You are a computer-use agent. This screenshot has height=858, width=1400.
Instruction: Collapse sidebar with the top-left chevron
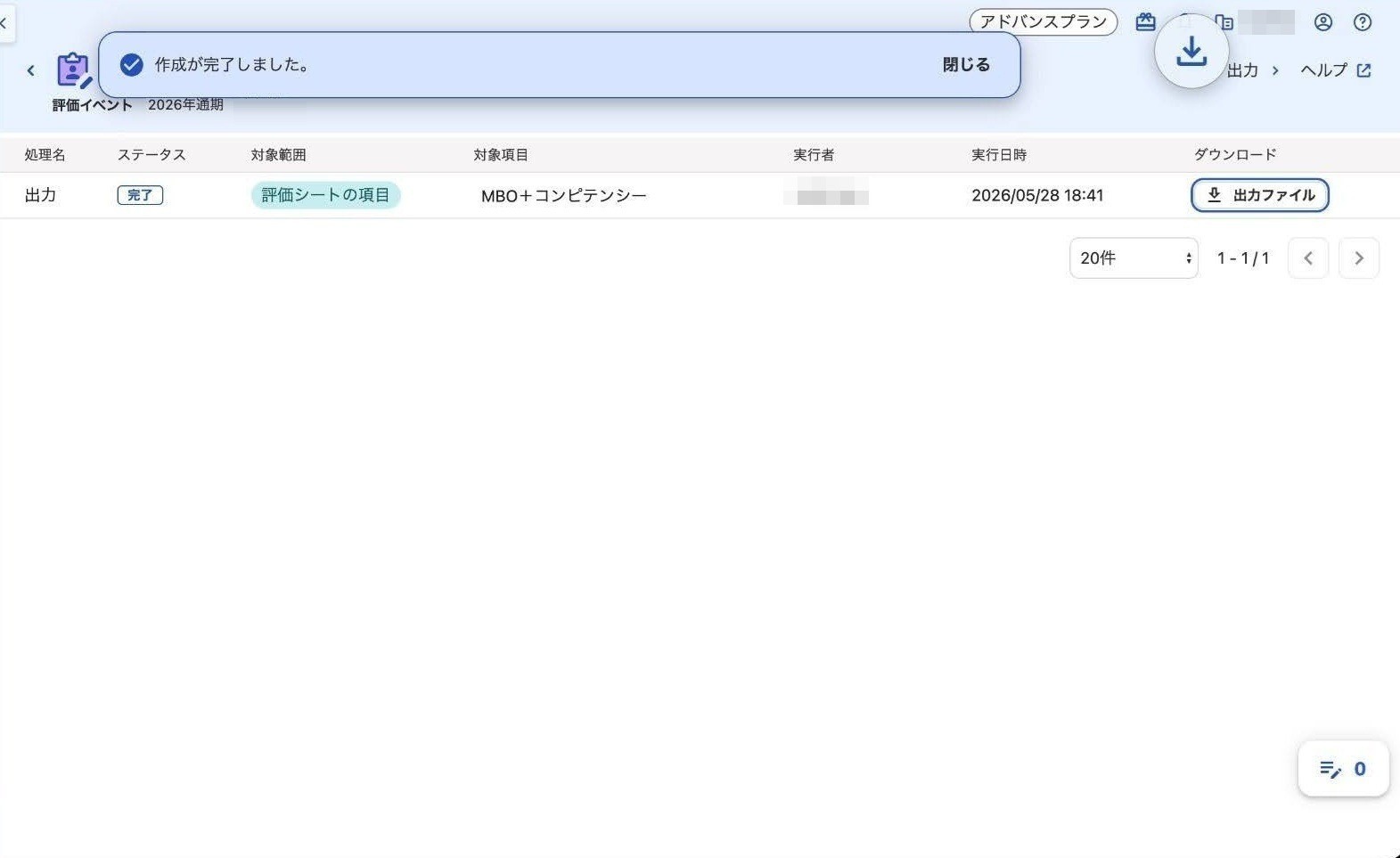(4, 23)
